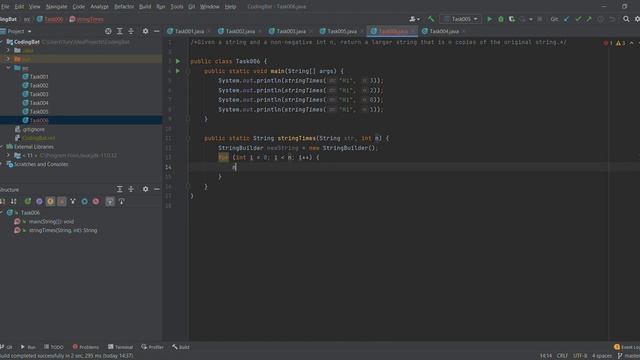Commit changes with the green checkmark icon

click(578, 19)
